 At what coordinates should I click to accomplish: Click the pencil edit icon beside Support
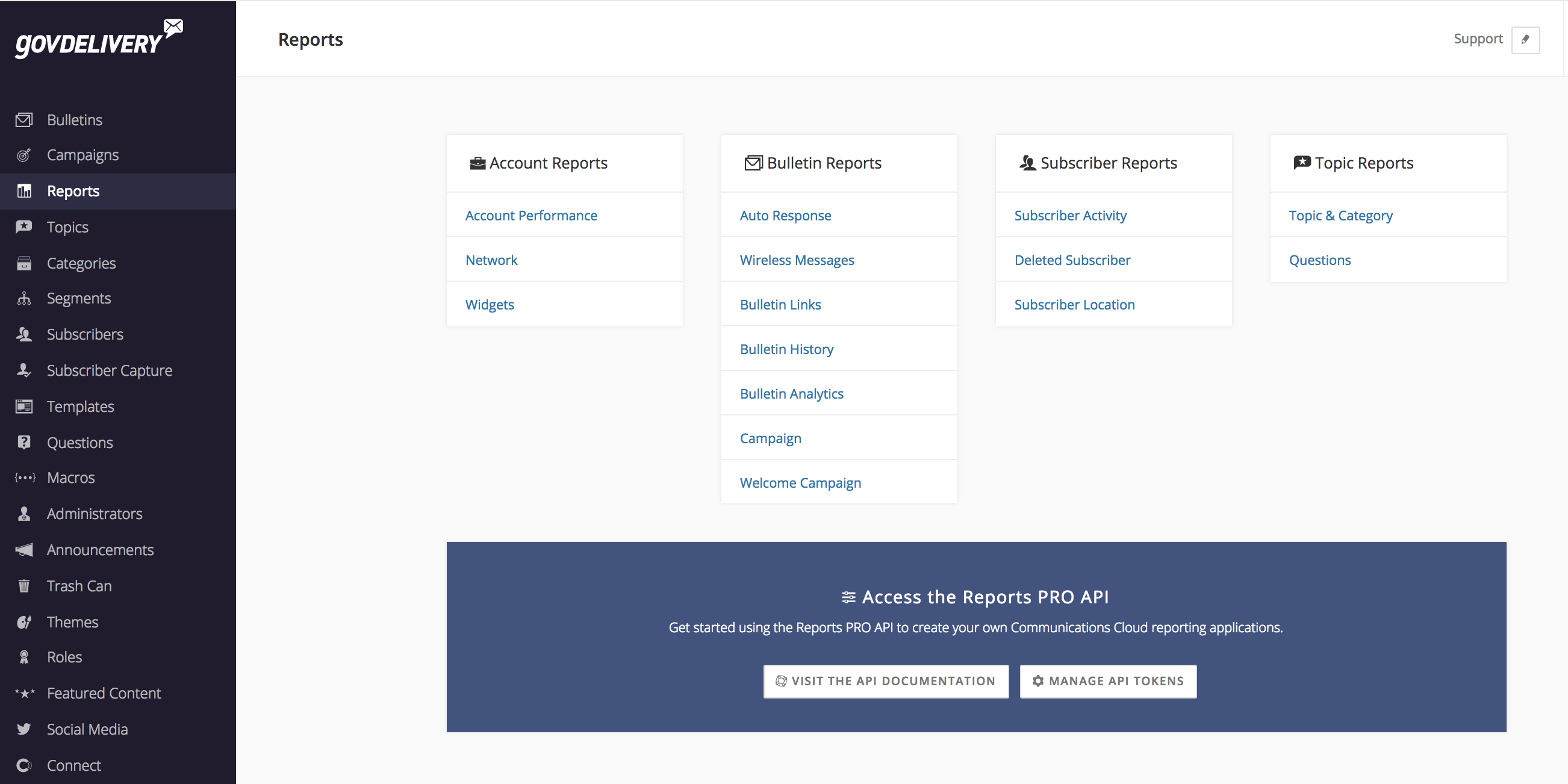coord(1525,40)
